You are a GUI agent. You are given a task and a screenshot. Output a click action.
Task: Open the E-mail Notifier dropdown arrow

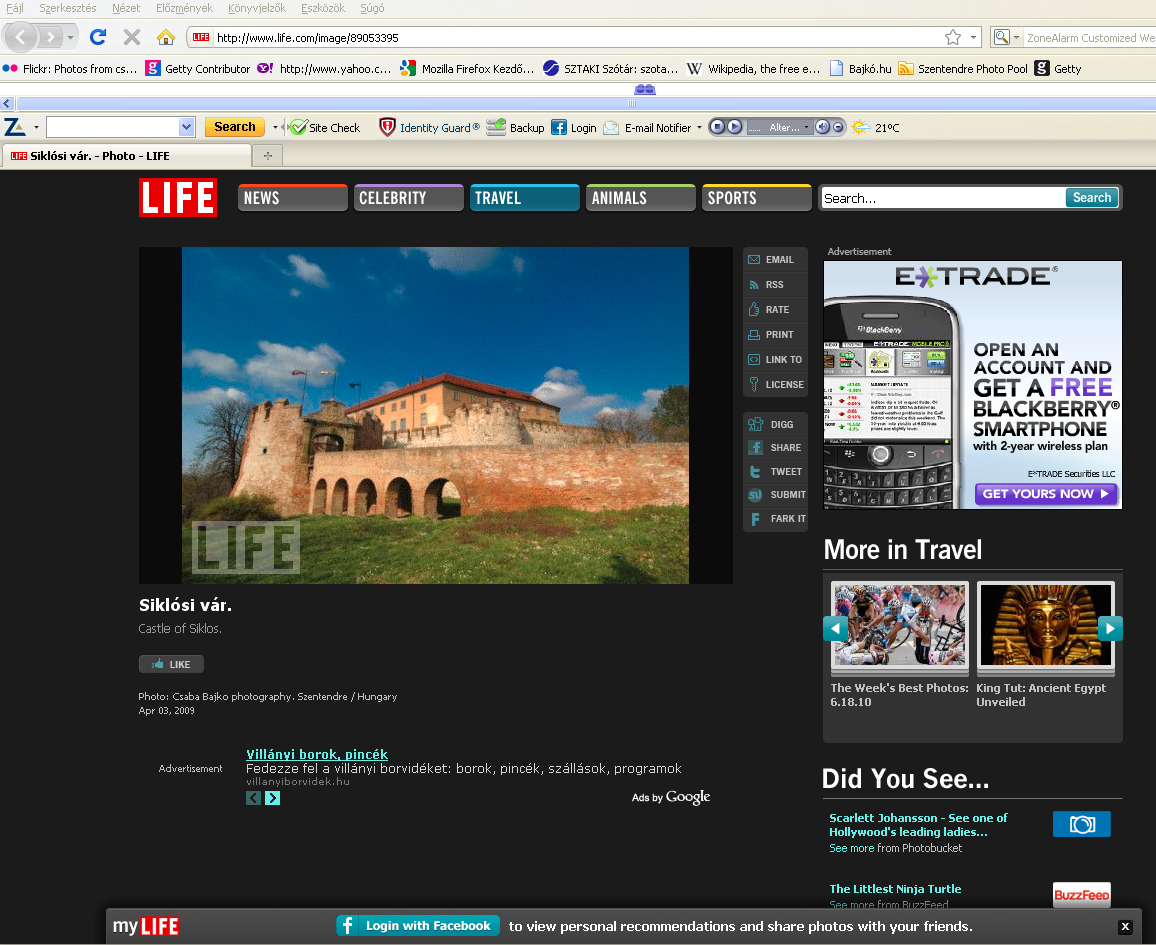coord(699,128)
